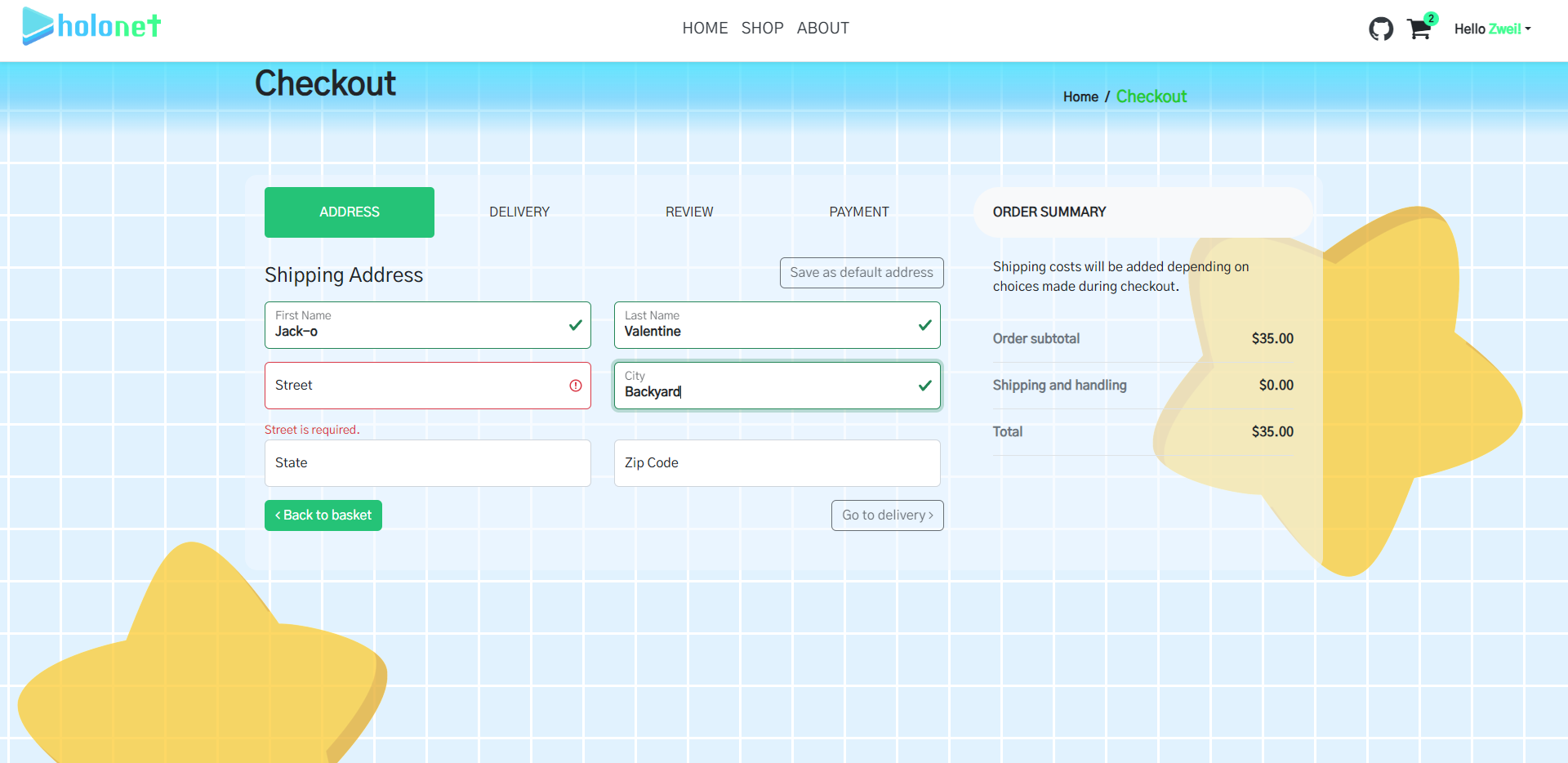Click the holonet logo
The height and width of the screenshot is (763, 1568).
pos(91,26)
